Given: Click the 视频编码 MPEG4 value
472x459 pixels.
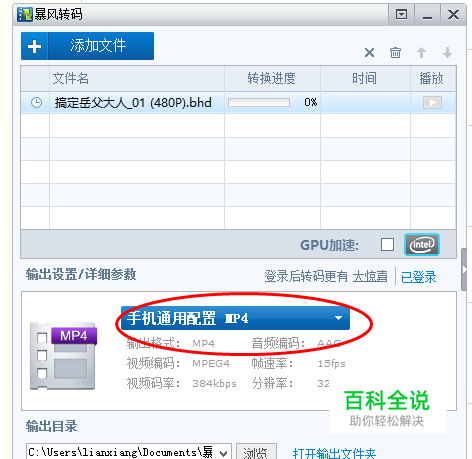Looking at the screenshot, I should (x=211, y=363).
